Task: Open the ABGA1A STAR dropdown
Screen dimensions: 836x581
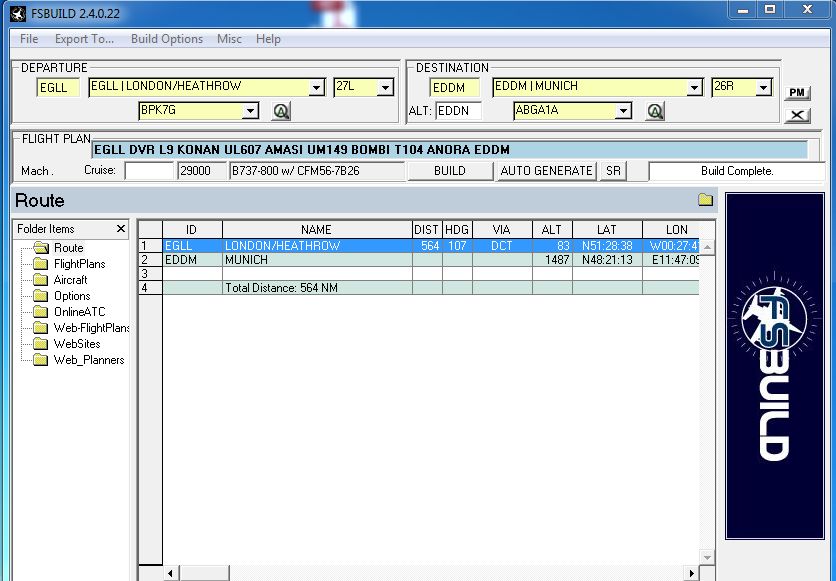Action: 623,111
